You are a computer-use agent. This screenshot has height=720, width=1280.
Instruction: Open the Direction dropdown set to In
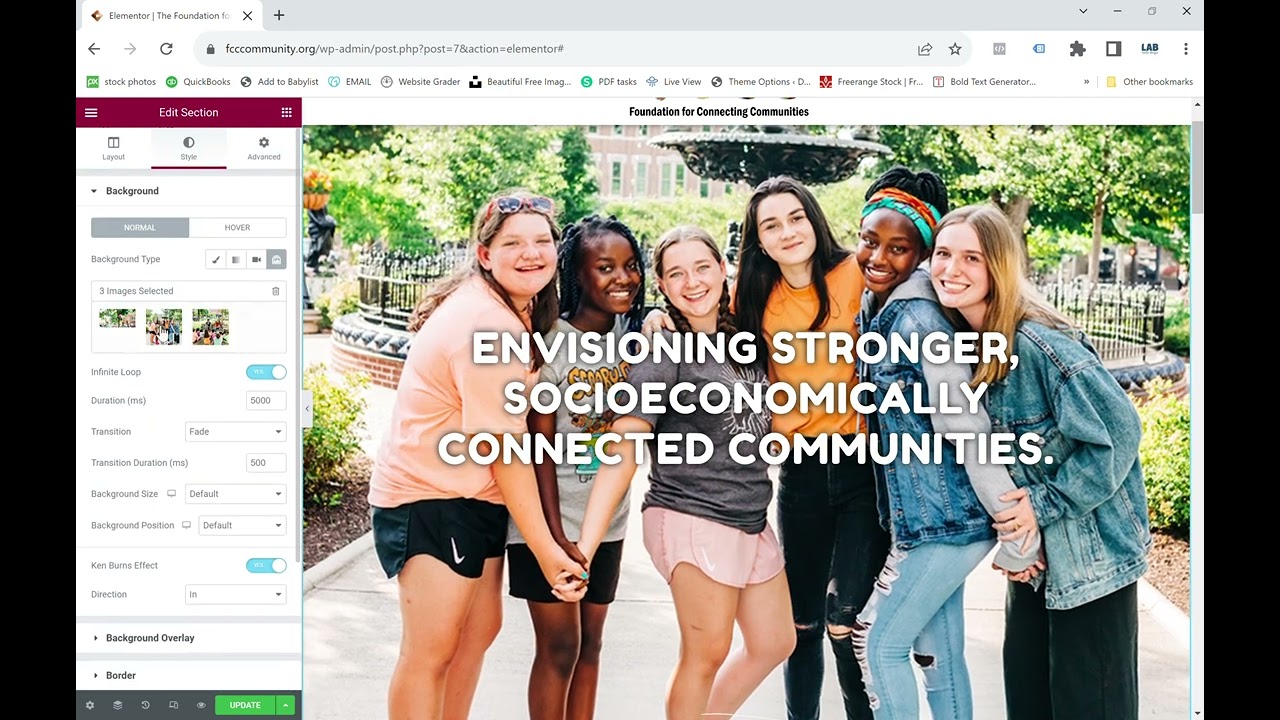(x=236, y=594)
